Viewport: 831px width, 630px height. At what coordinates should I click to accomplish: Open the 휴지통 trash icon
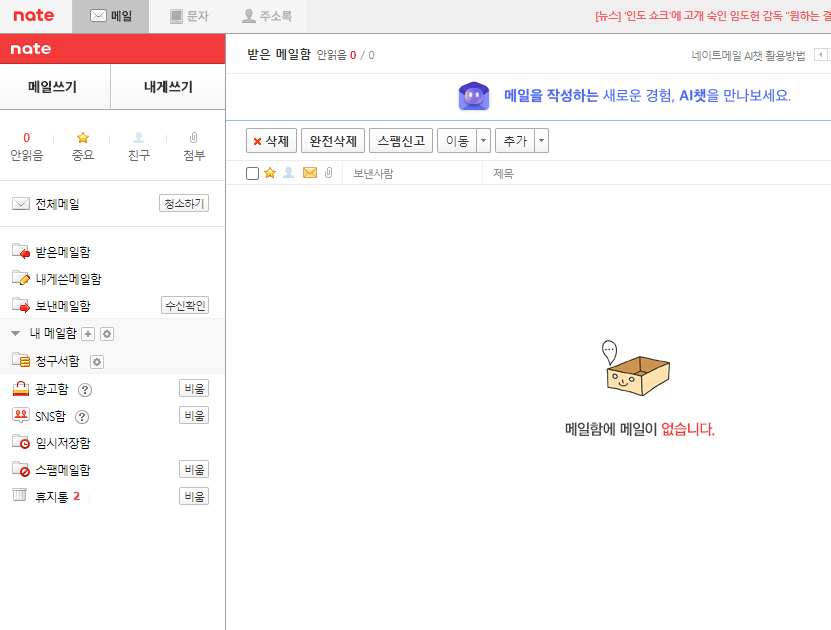(x=19, y=493)
